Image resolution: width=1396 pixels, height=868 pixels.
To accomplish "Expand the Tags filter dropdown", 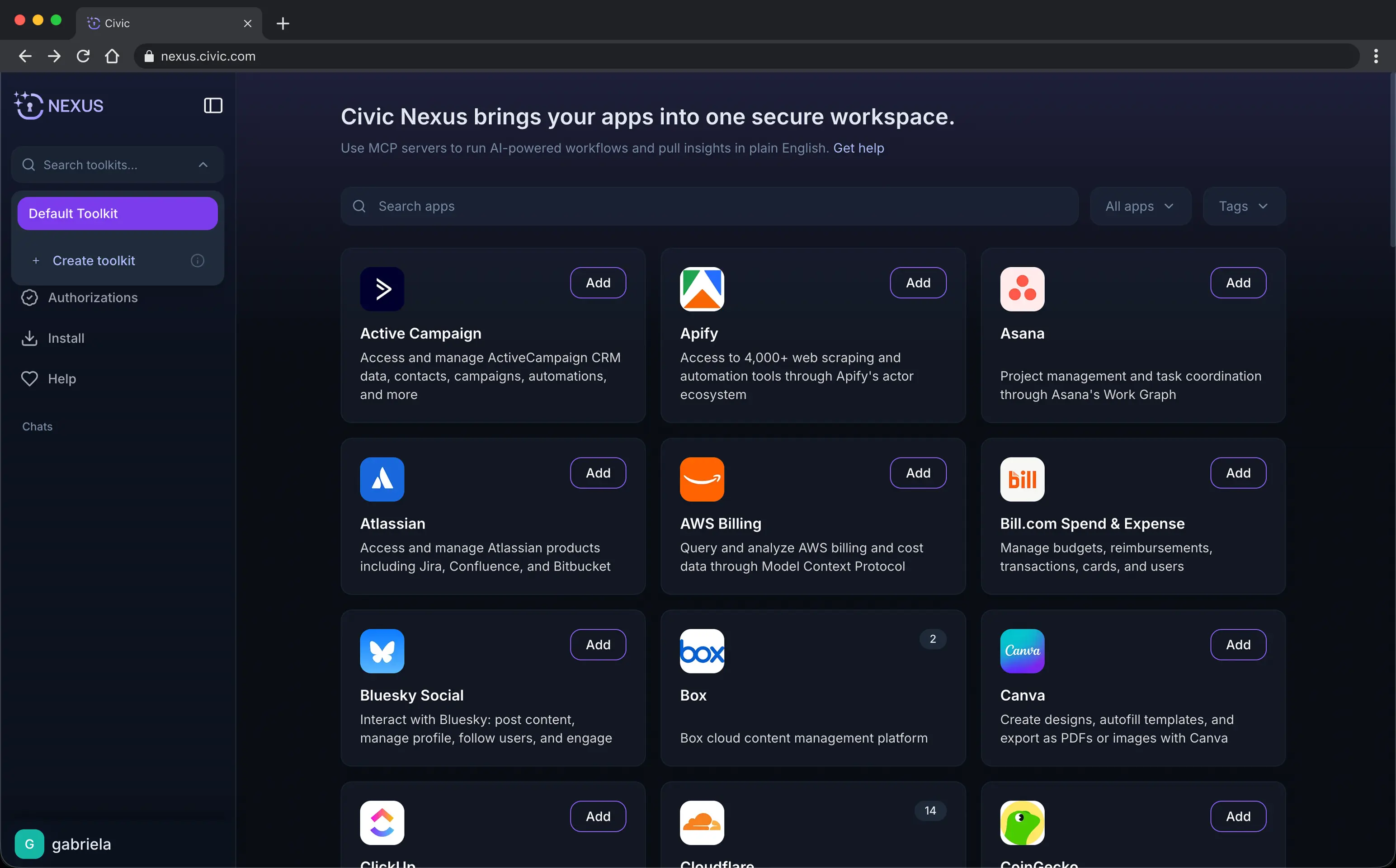I will (x=1243, y=206).
